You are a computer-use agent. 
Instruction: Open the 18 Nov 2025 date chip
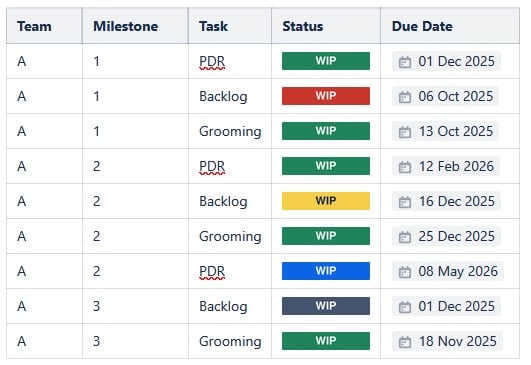coord(447,341)
